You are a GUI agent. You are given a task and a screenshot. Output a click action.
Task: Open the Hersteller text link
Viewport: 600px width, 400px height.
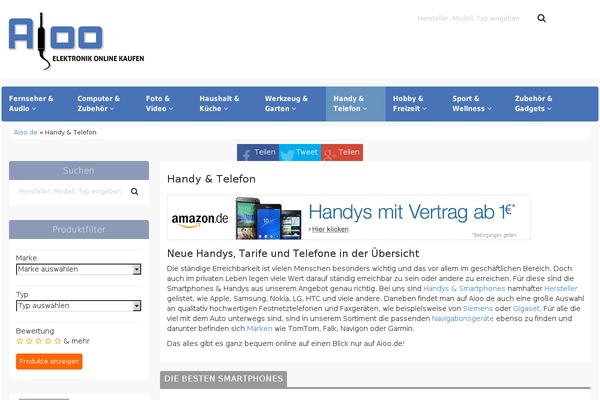tap(561, 288)
